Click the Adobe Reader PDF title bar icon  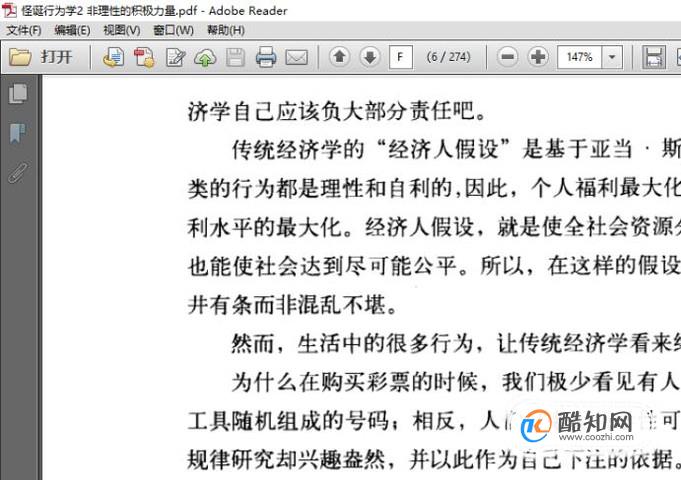click(10, 10)
